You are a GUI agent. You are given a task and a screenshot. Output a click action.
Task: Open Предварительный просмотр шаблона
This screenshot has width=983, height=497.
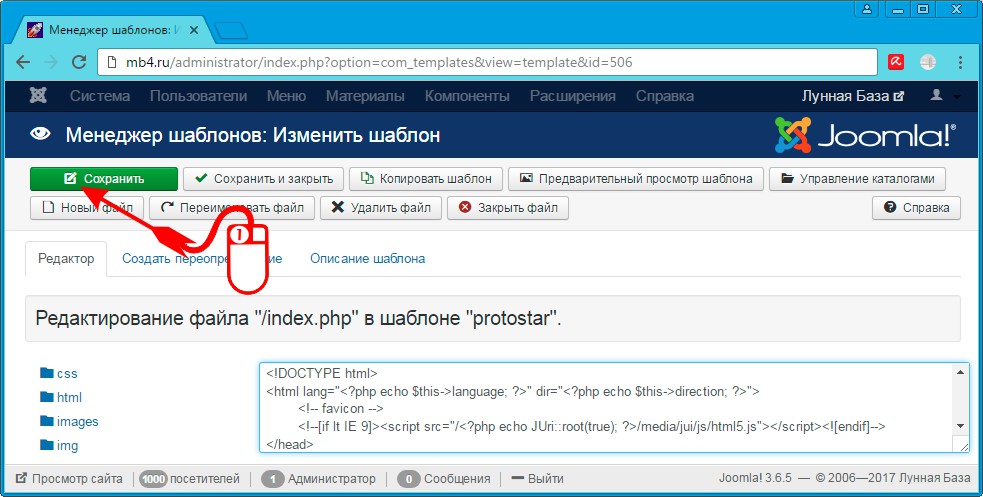click(x=636, y=179)
